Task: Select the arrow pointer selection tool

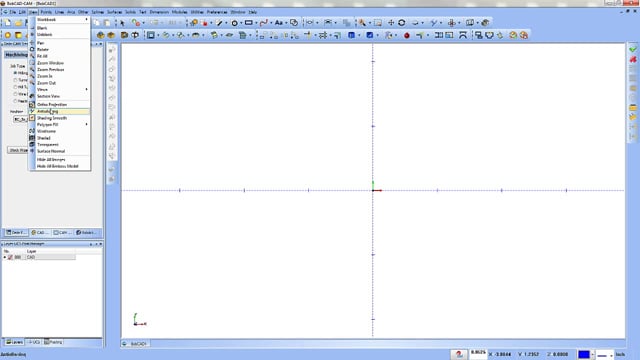Action: tap(122, 23)
